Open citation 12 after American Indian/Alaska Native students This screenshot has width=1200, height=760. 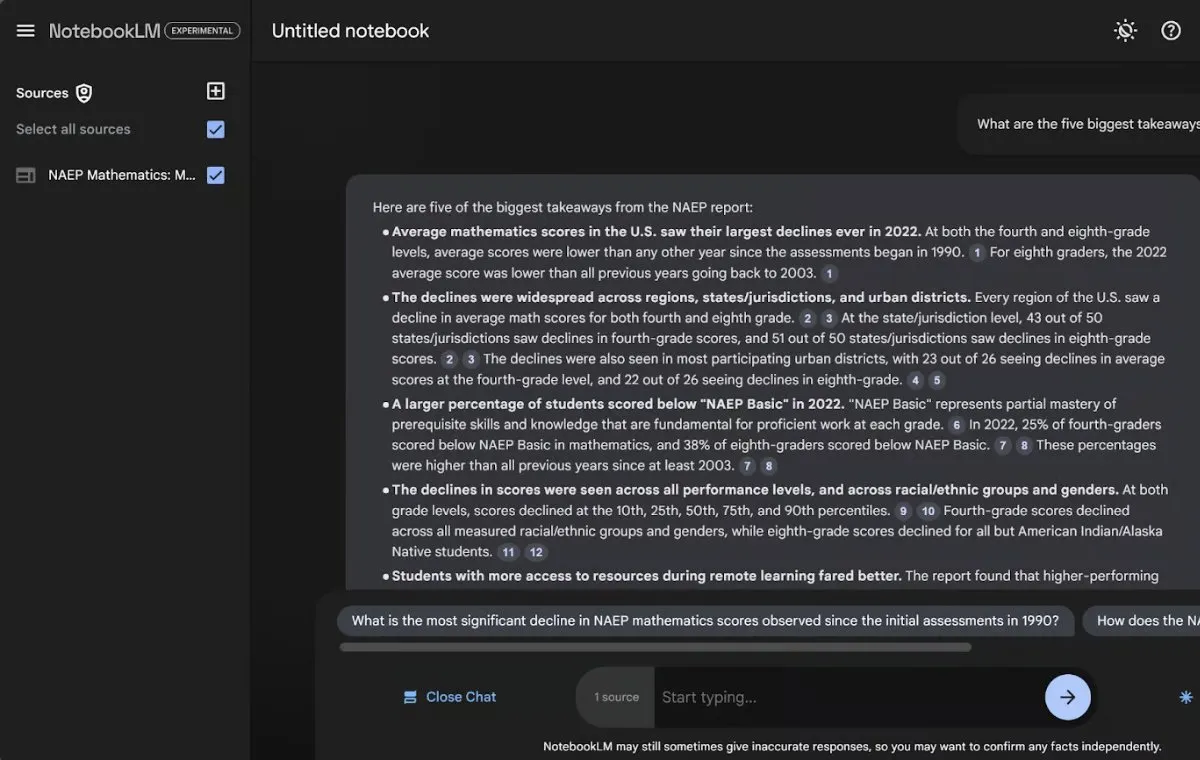point(536,552)
